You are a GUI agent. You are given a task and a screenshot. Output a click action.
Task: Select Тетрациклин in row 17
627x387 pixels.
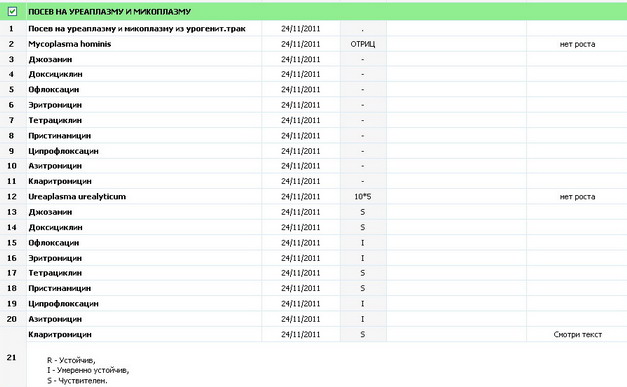[55, 273]
